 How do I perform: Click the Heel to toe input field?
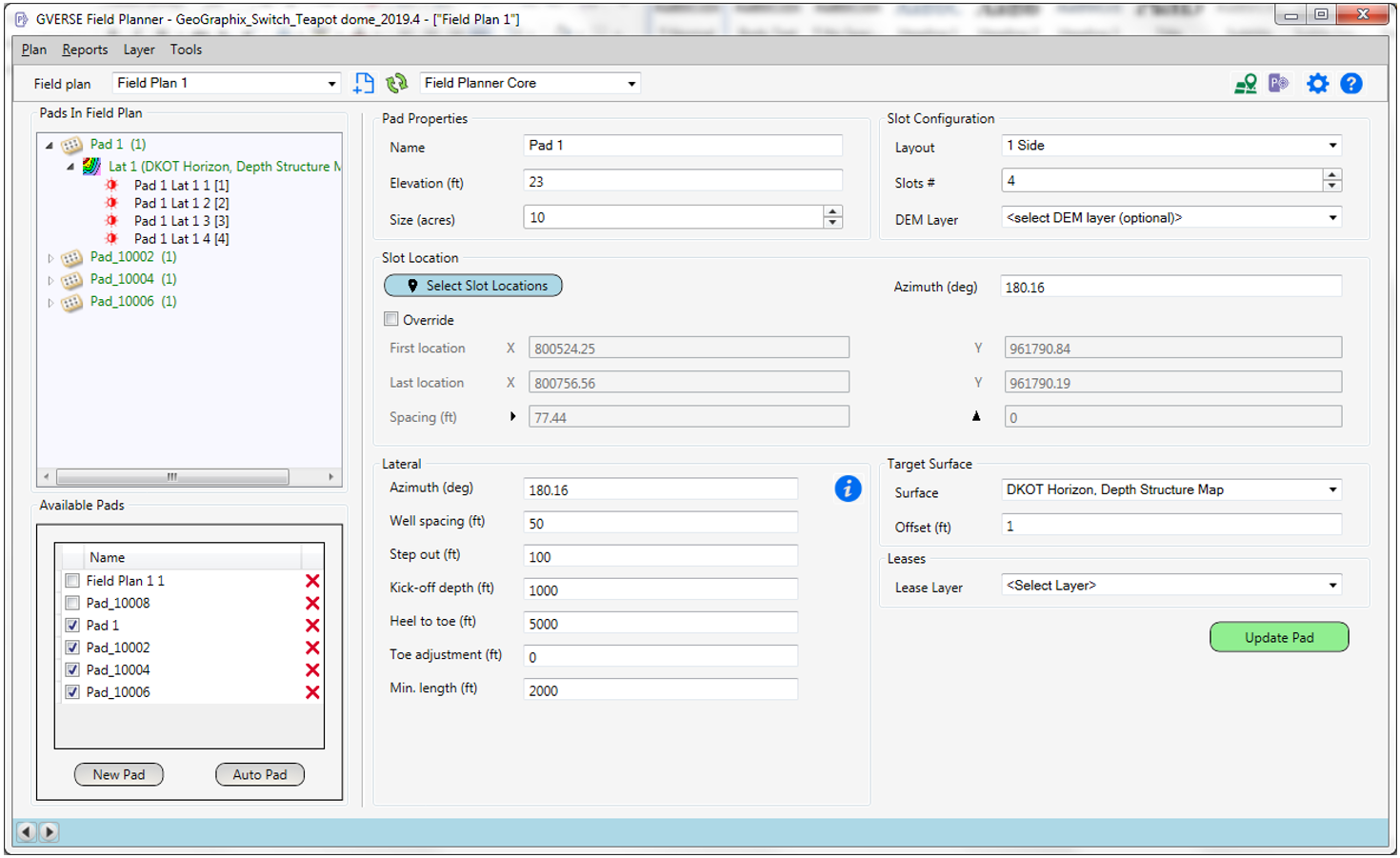coord(661,624)
